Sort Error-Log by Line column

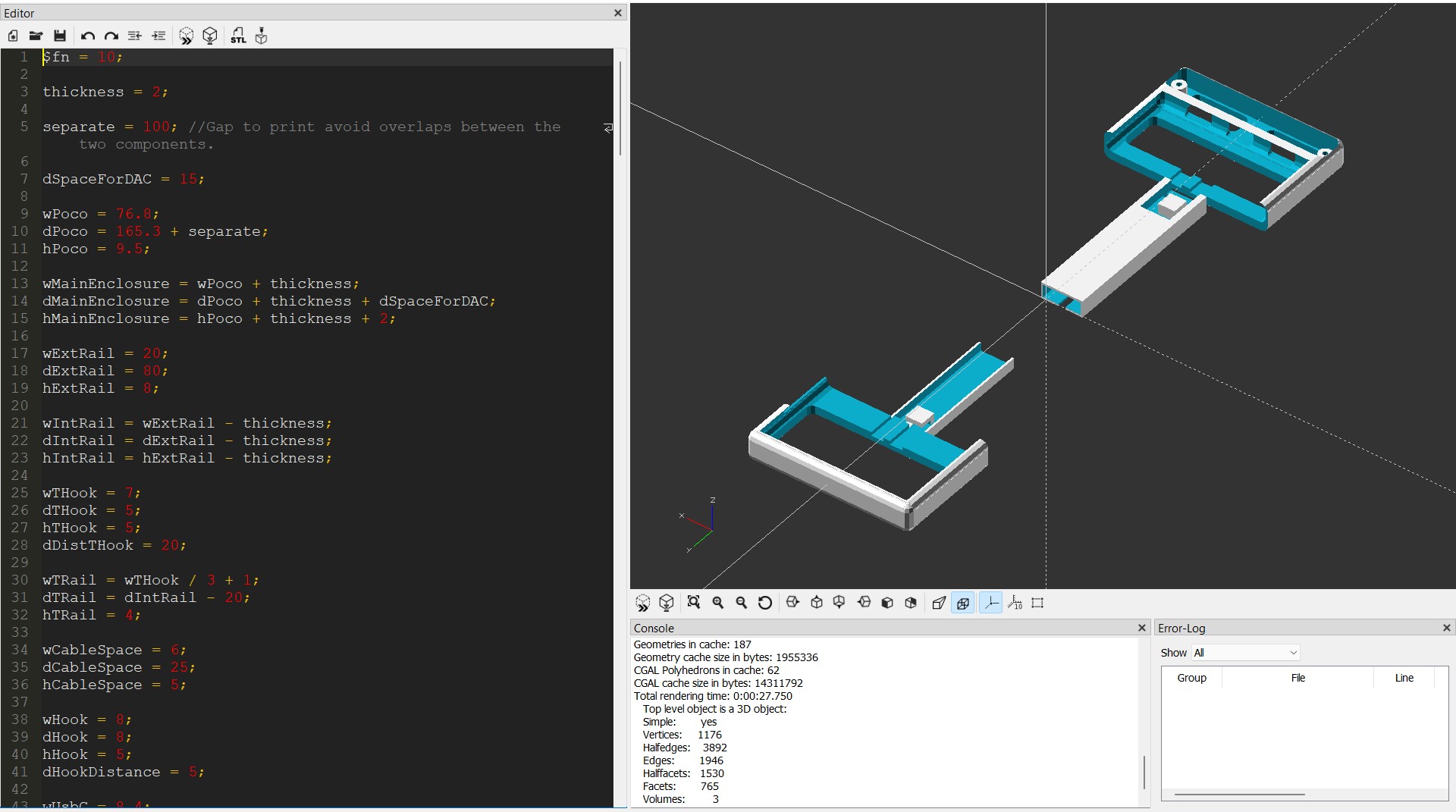pos(1404,678)
